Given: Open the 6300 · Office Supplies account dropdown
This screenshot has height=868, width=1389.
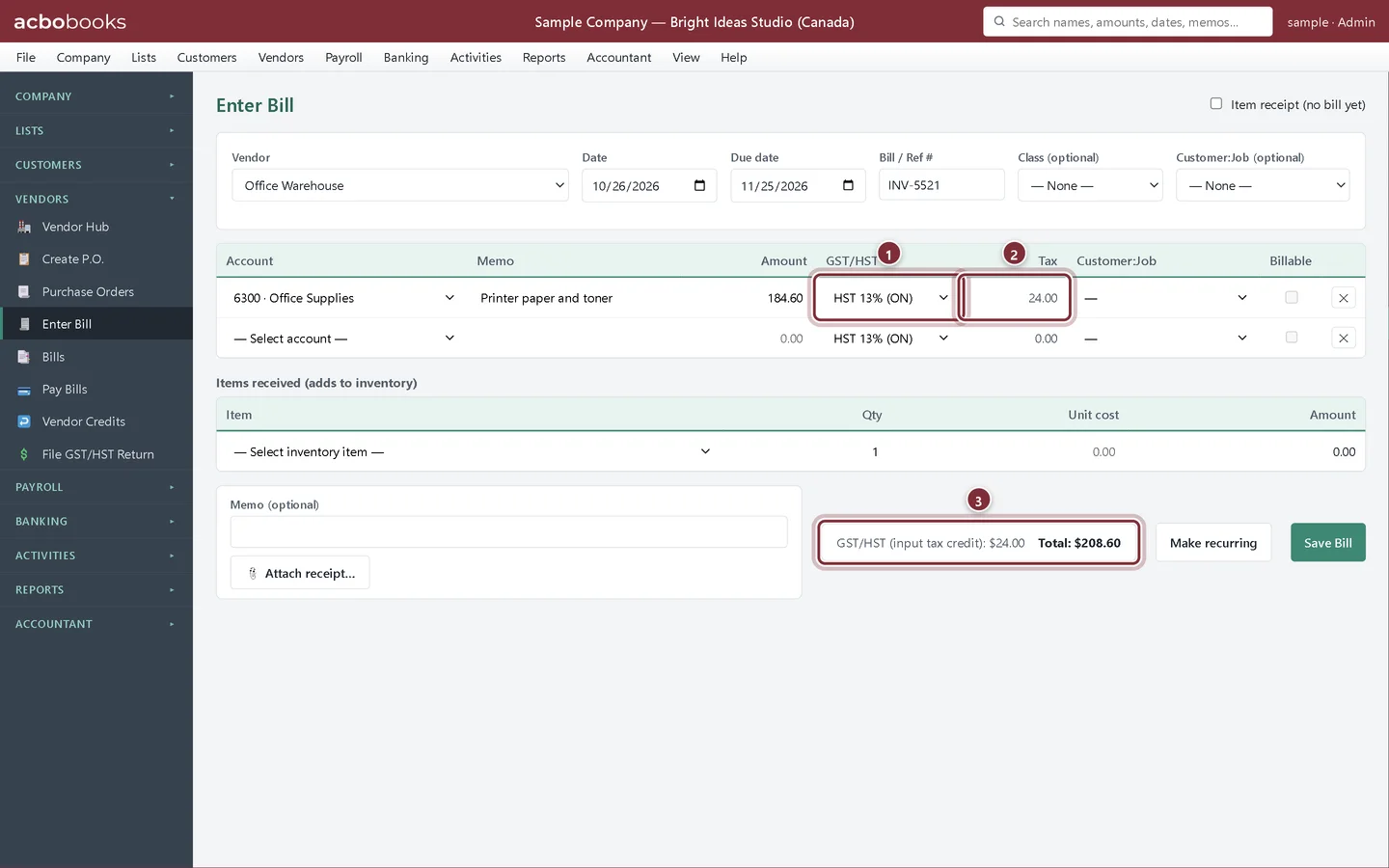Looking at the screenshot, I should pos(342,298).
